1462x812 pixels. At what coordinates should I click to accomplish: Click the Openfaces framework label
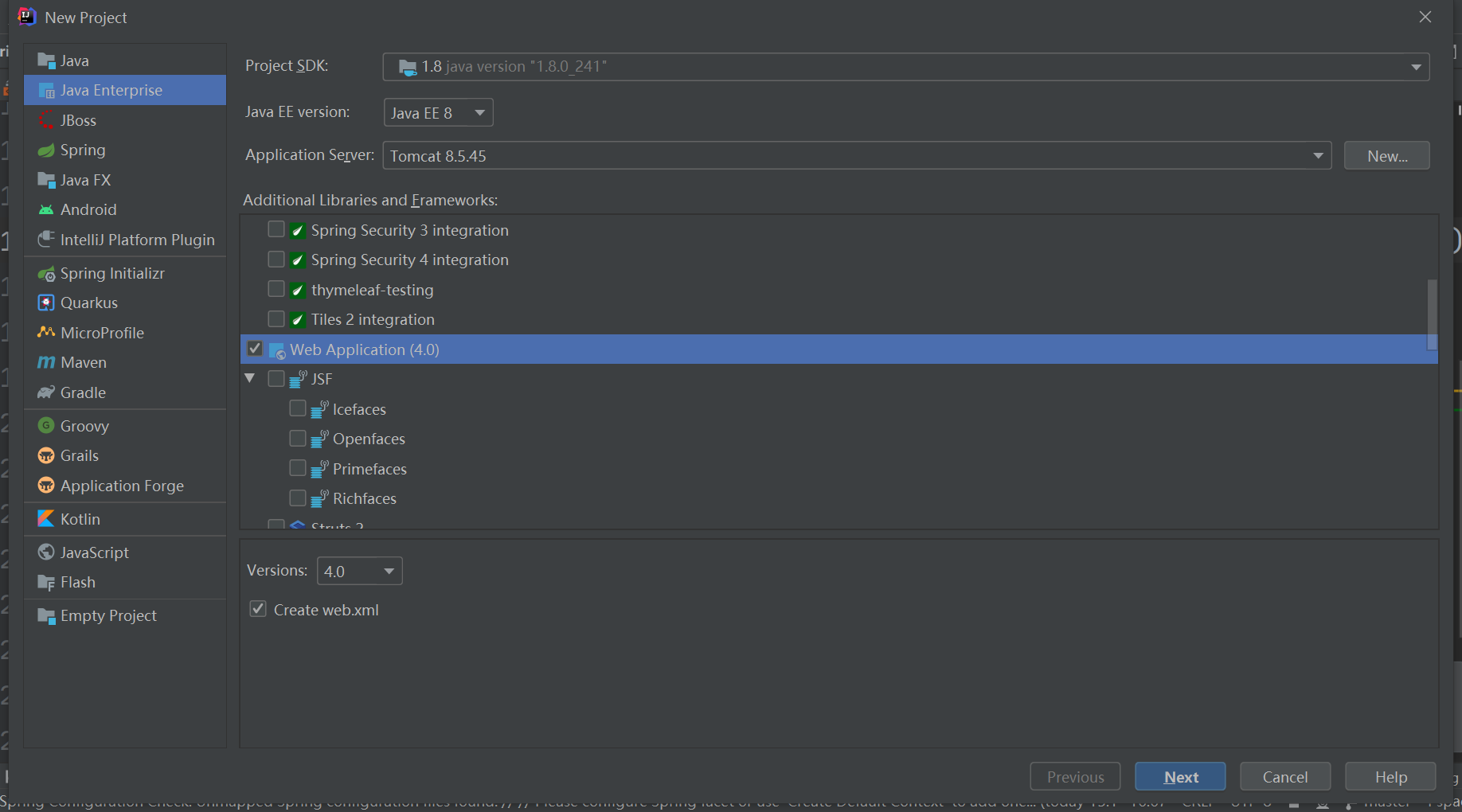[369, 439]
